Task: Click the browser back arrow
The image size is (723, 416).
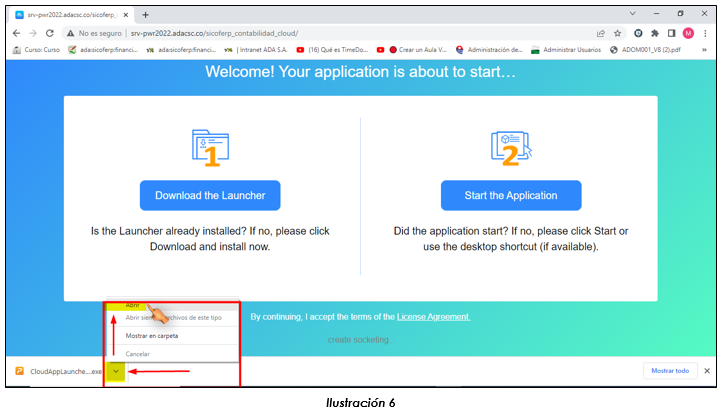Action: tap(18, 33)
